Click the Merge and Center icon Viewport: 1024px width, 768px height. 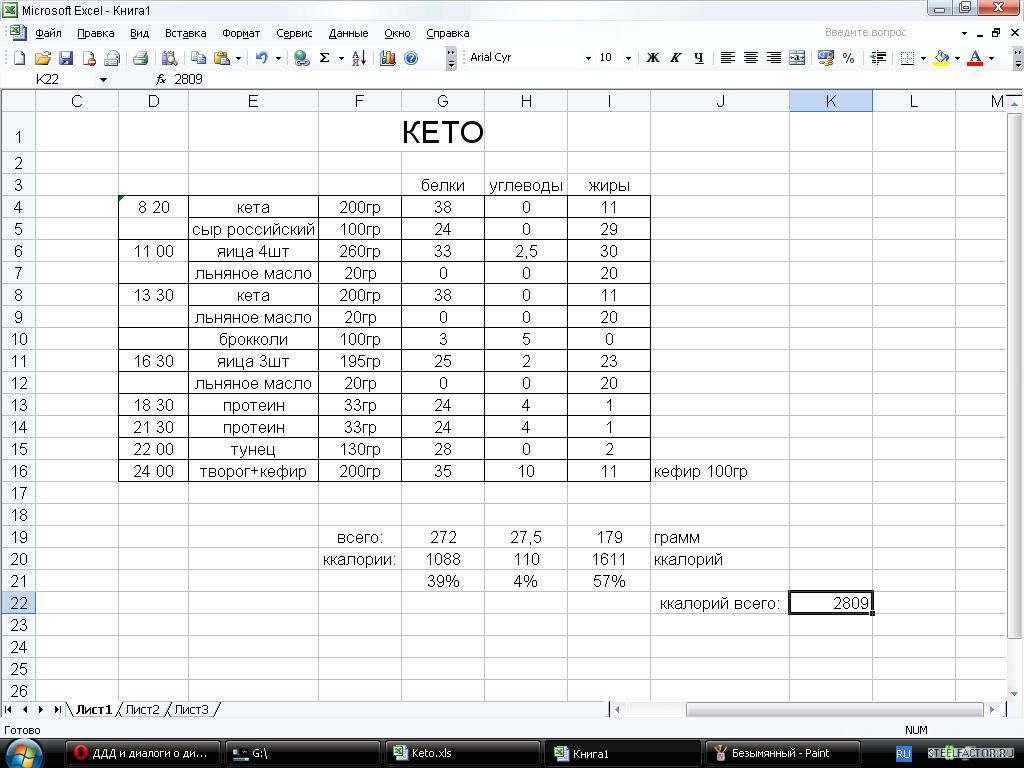(x=797, y=58)
